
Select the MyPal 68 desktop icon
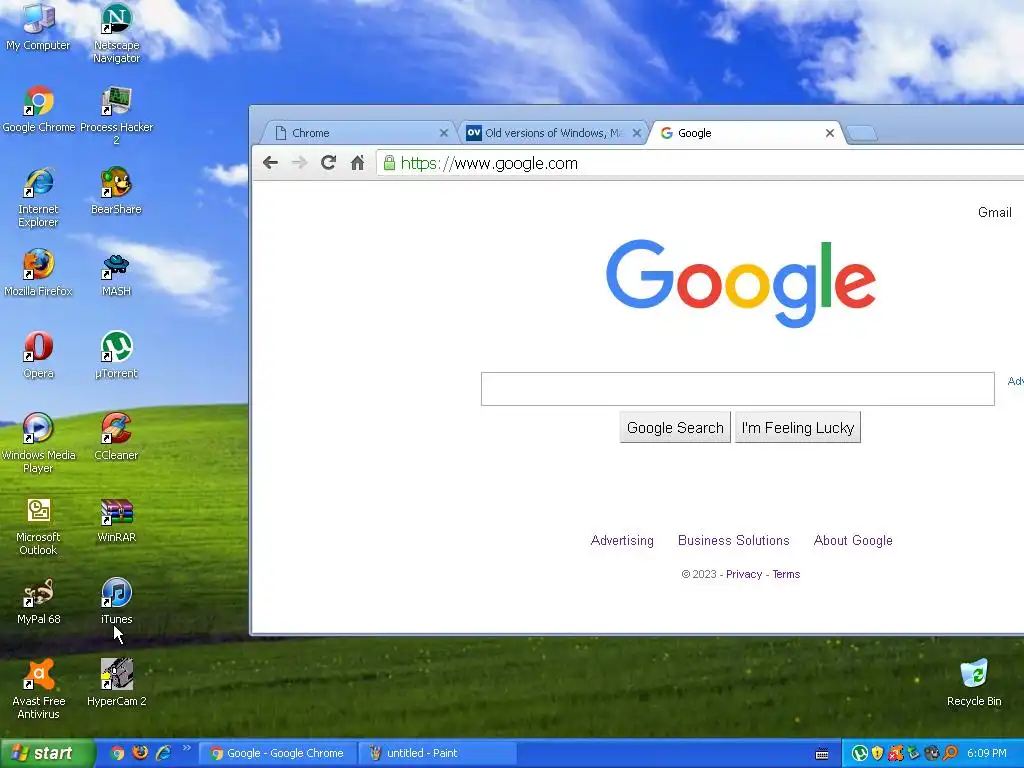click(x=38, y=601)
